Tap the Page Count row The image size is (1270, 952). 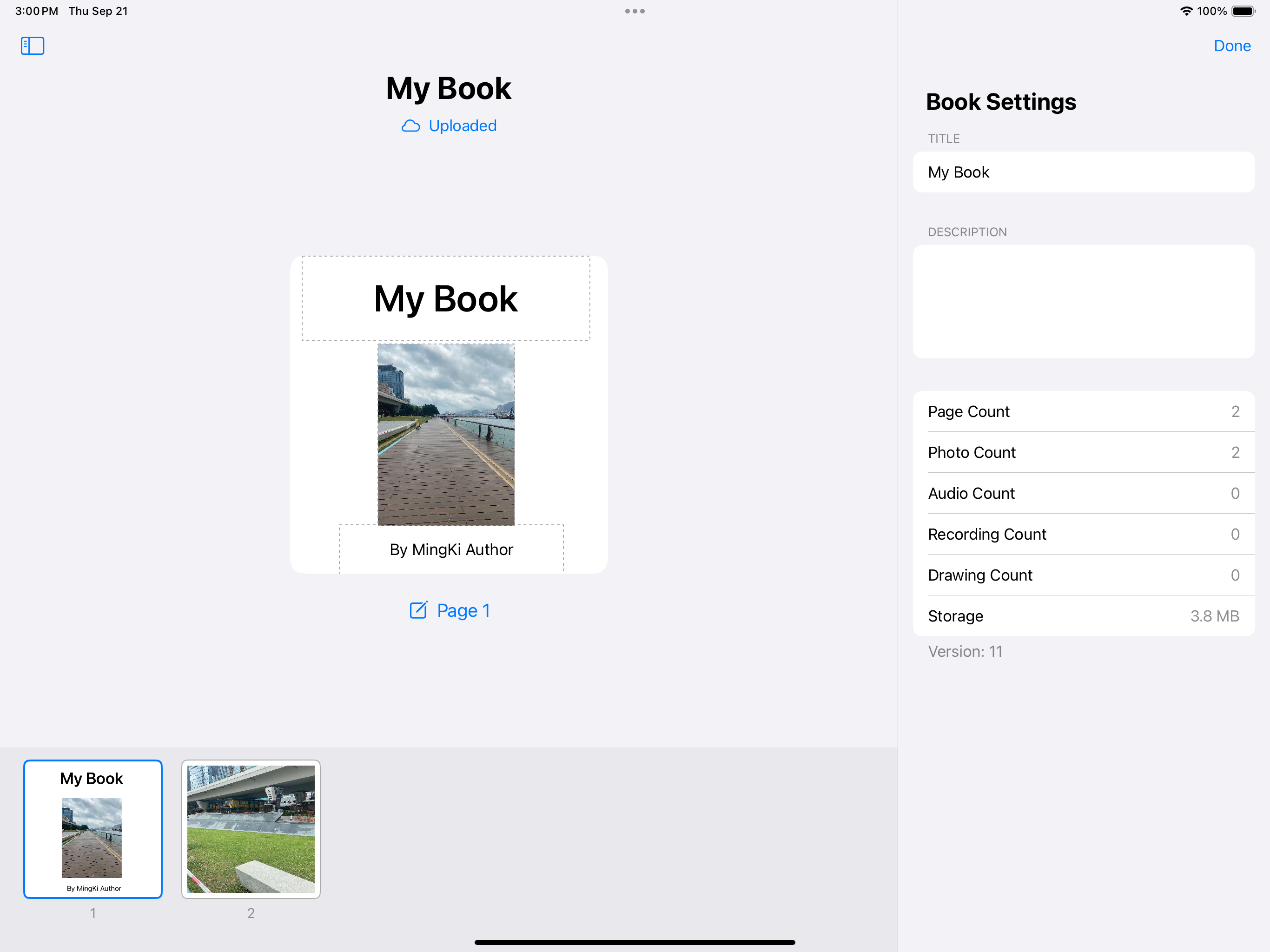(x=1084, y=412)
